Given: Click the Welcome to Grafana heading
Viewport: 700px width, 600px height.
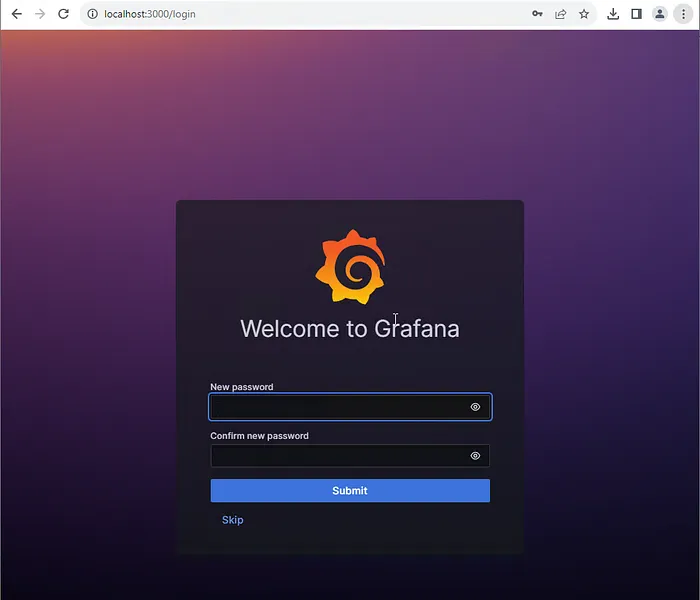Looking at the screenshot, I should [x=350, y=328].
